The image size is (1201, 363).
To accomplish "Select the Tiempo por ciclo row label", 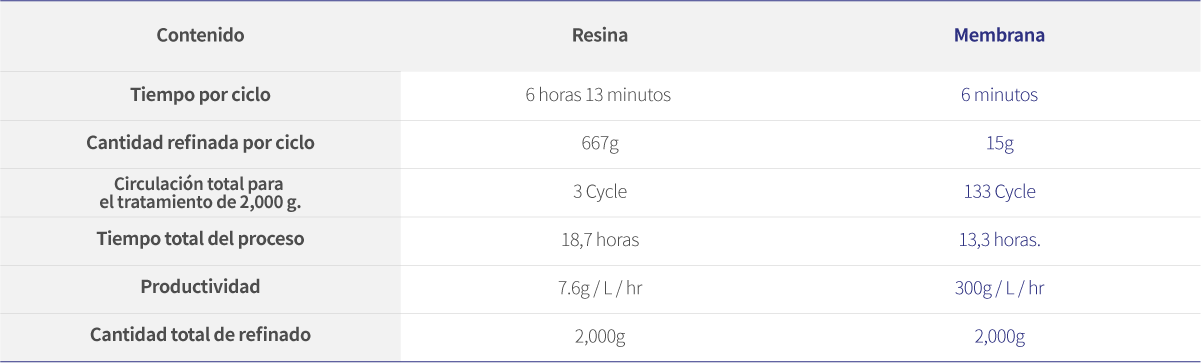I will [x=200, y=95].
